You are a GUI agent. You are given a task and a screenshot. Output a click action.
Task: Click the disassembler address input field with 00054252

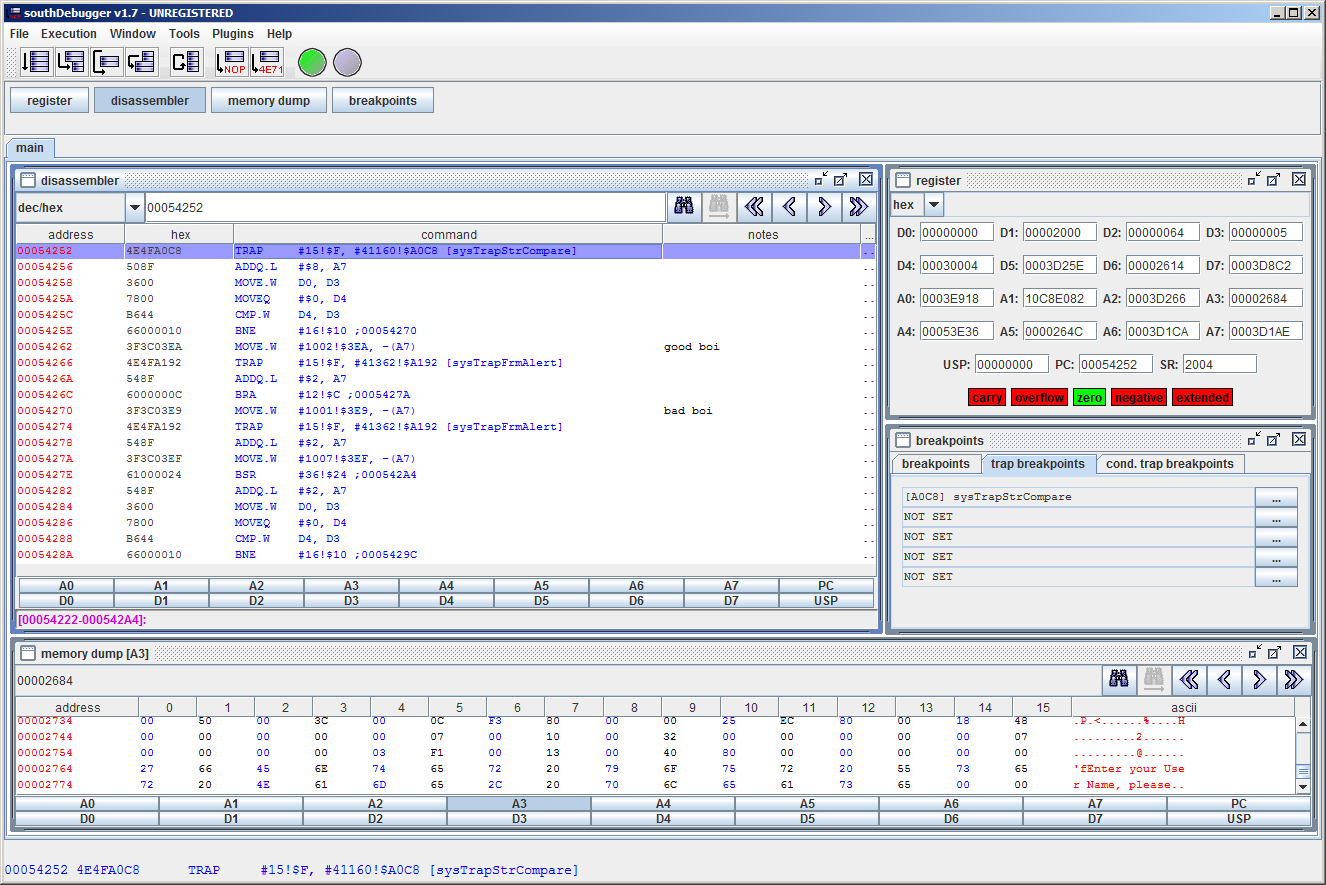(x=405, y=208)
